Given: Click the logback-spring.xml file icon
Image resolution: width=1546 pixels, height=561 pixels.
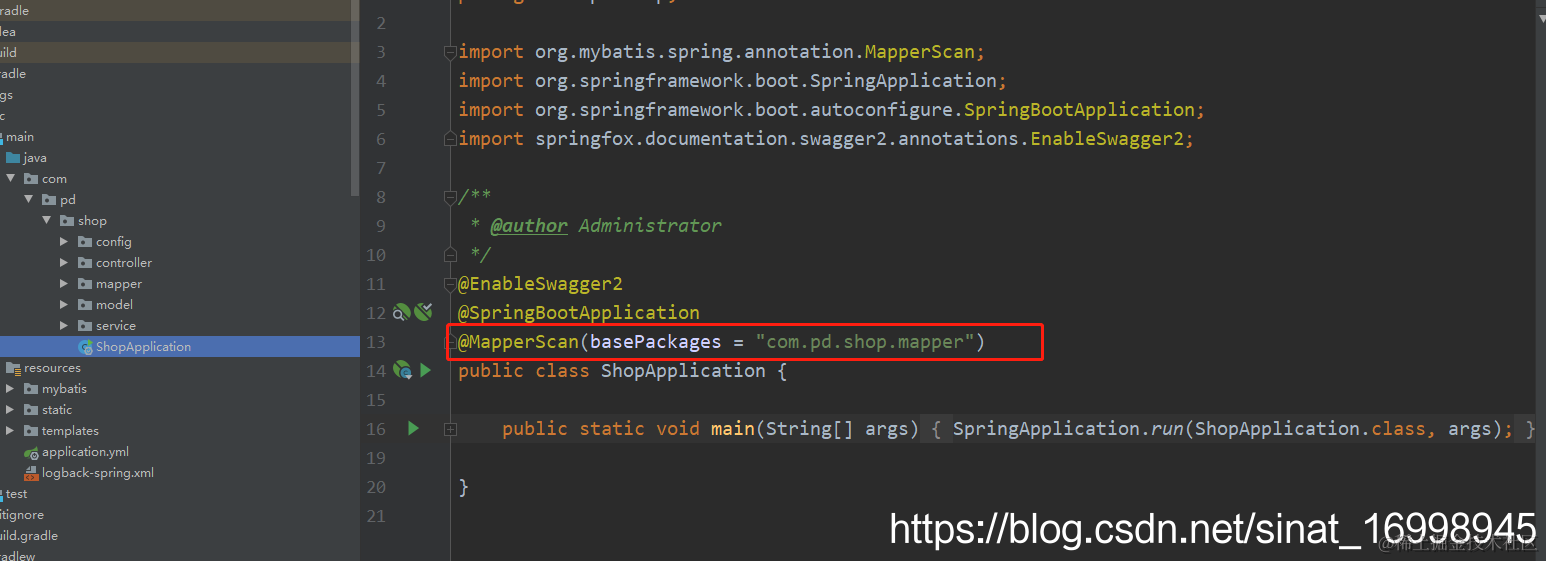Looking at the screenshot, I should click(x=31, y=473).
